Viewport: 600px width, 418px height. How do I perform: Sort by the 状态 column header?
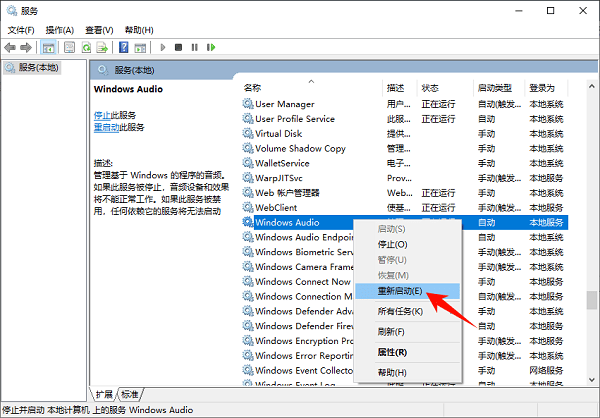(x=445, y=88)
